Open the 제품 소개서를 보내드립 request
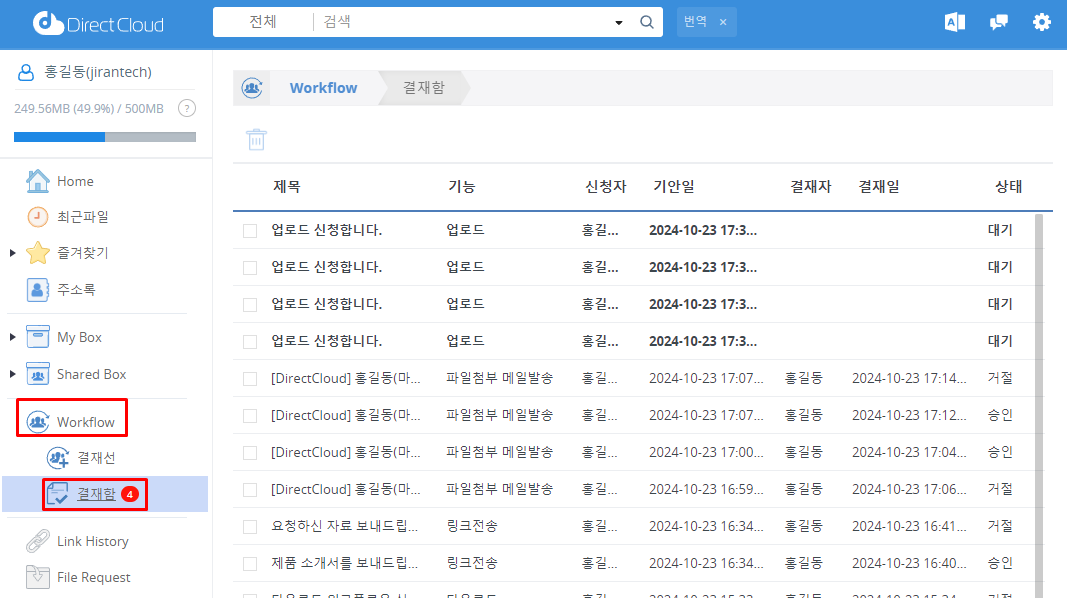 click(344, 563)
